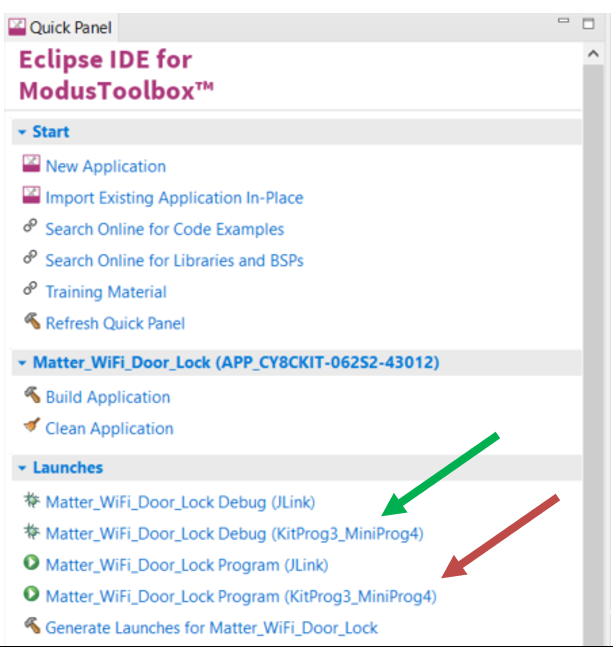The image size is (613, 648).
Task: Click the broom icon beside Clean Application
Action: click(x=32, y=425)
